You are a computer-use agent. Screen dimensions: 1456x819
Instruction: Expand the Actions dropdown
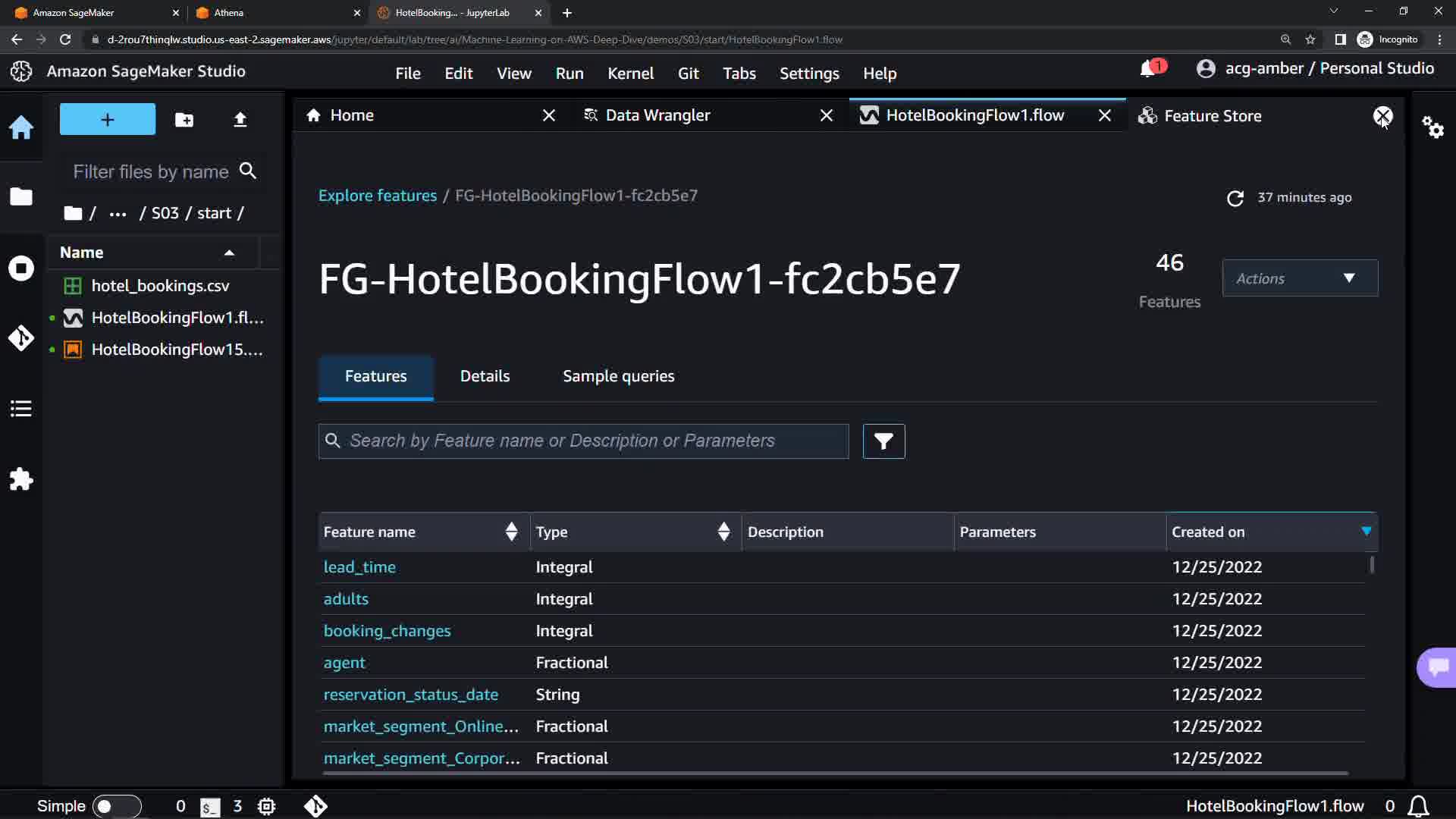coord(1300,278)
